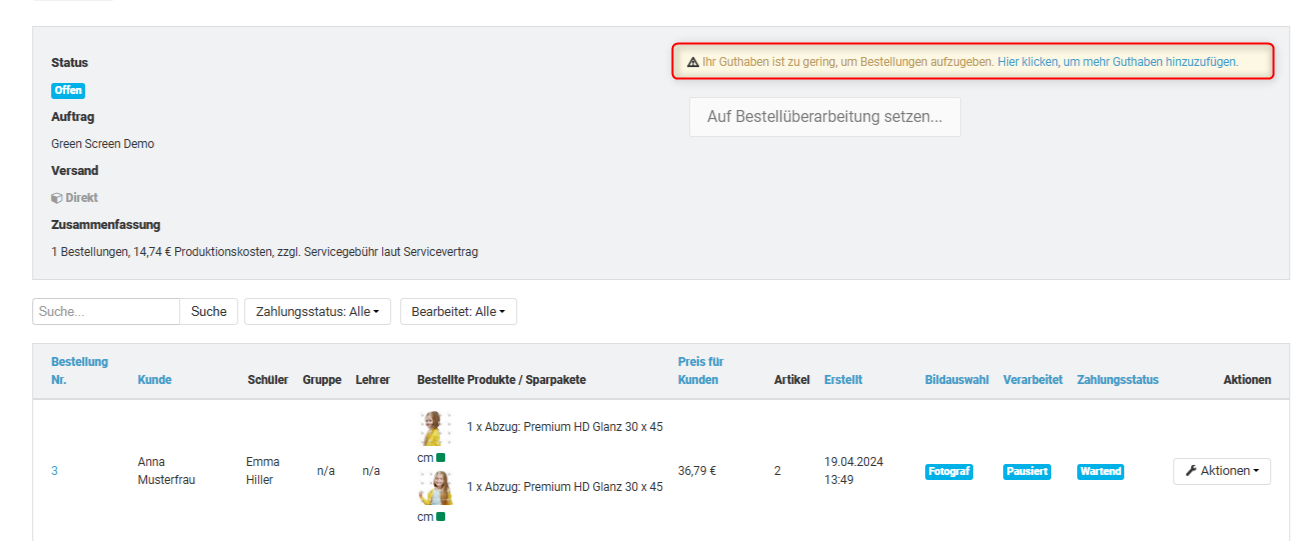Click the wrench icon in the Aktionen button
Viewport: 1303px width, 541px height.
point(1191,471)
